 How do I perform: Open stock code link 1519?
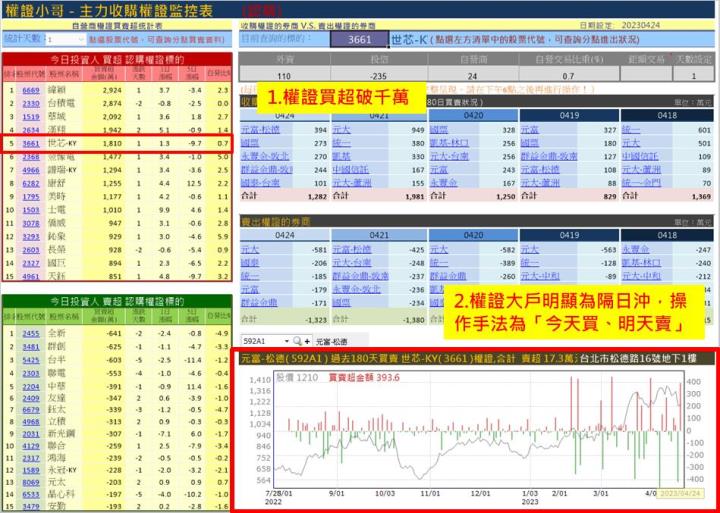pos(31,117)
